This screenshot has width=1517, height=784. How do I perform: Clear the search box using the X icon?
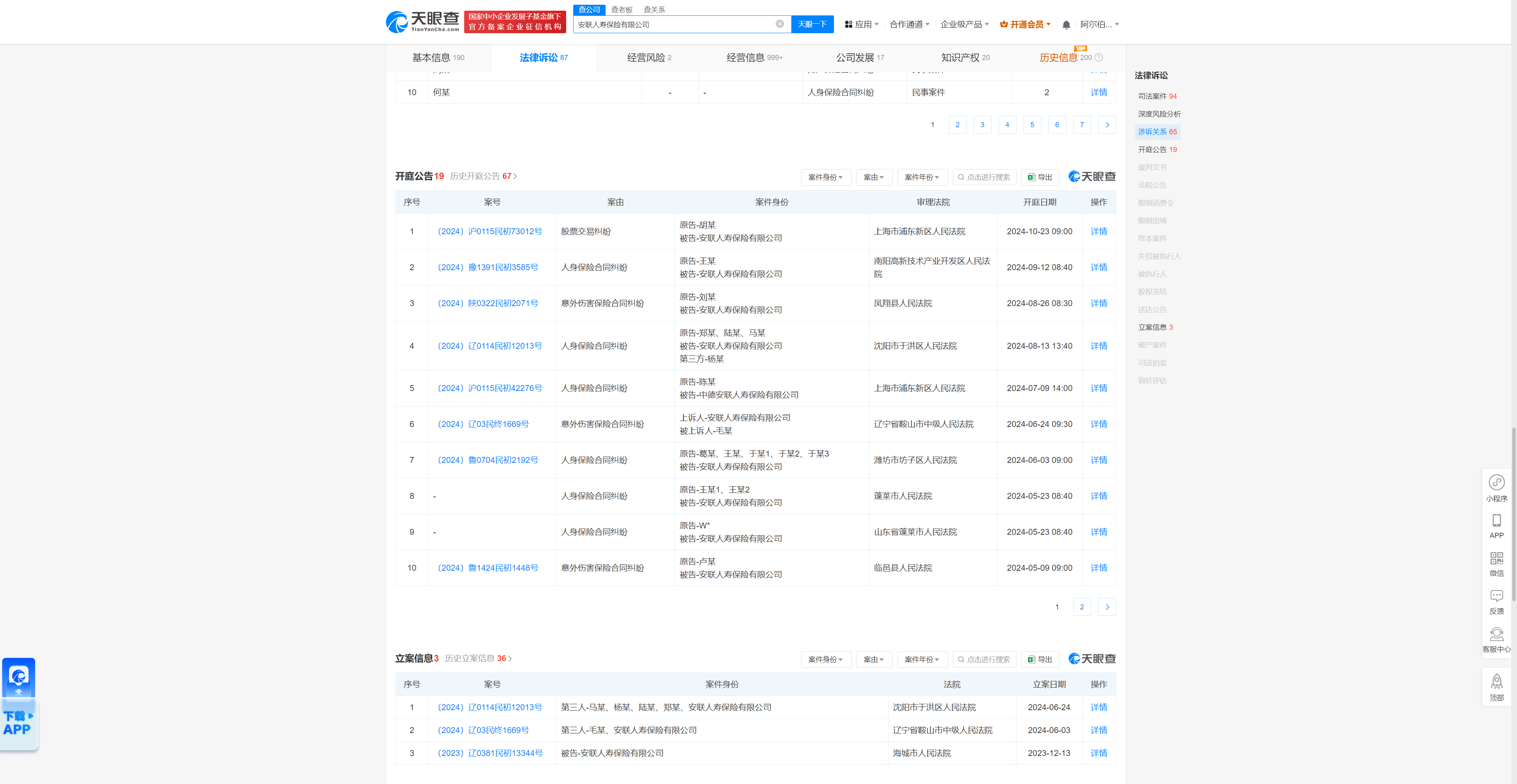[x=780, y=24]
